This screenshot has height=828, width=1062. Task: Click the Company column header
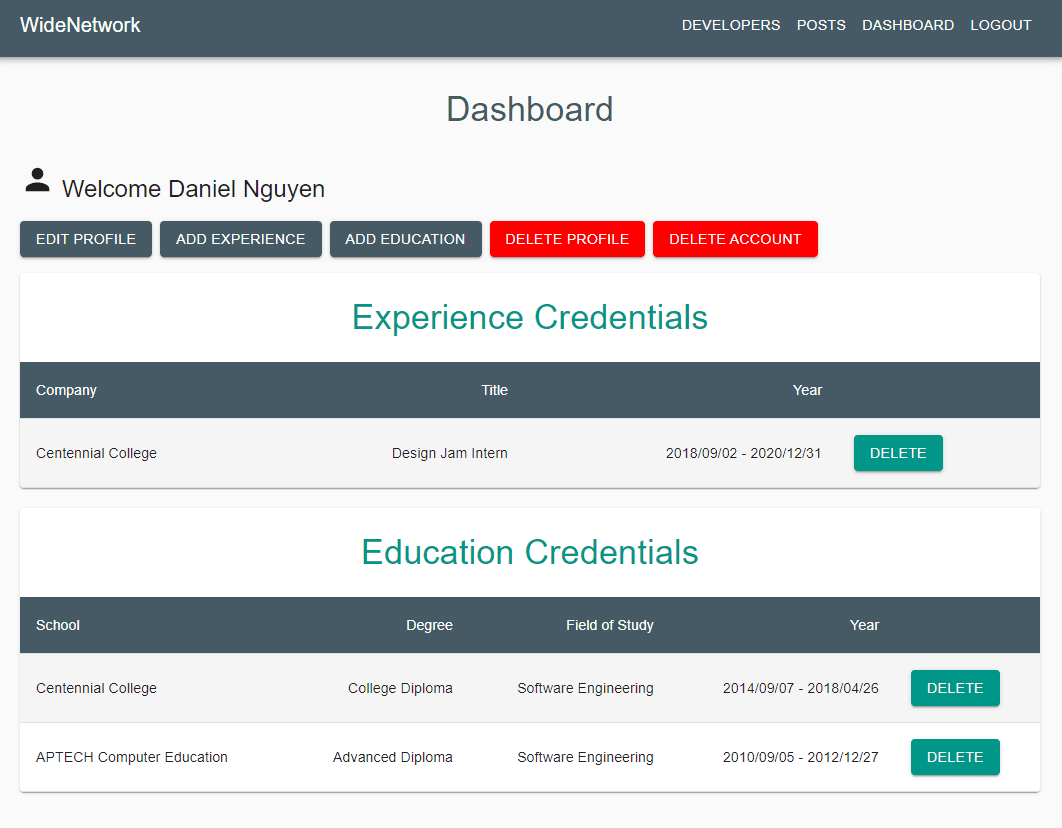66,390
